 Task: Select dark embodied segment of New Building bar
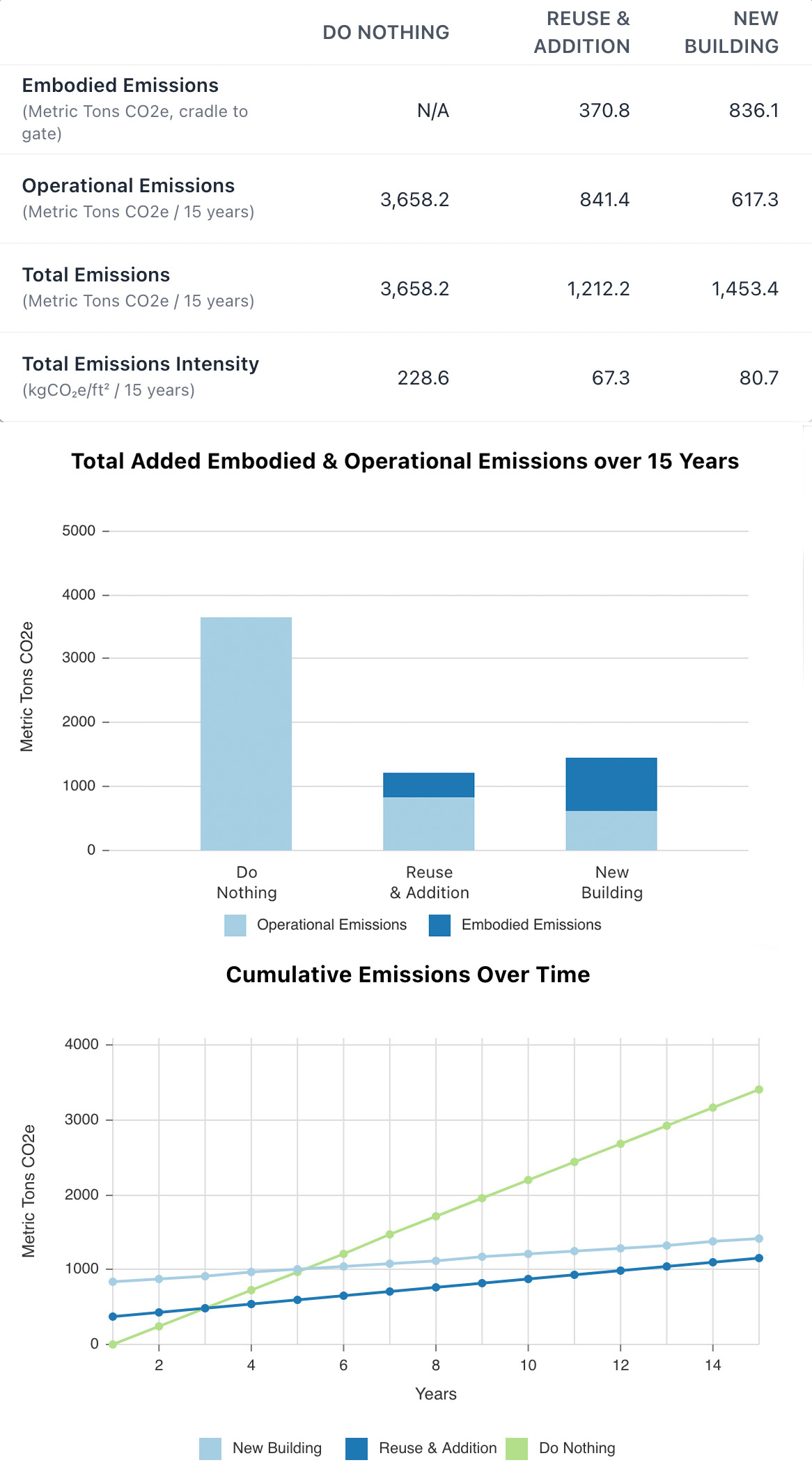[x=611, y=784]
